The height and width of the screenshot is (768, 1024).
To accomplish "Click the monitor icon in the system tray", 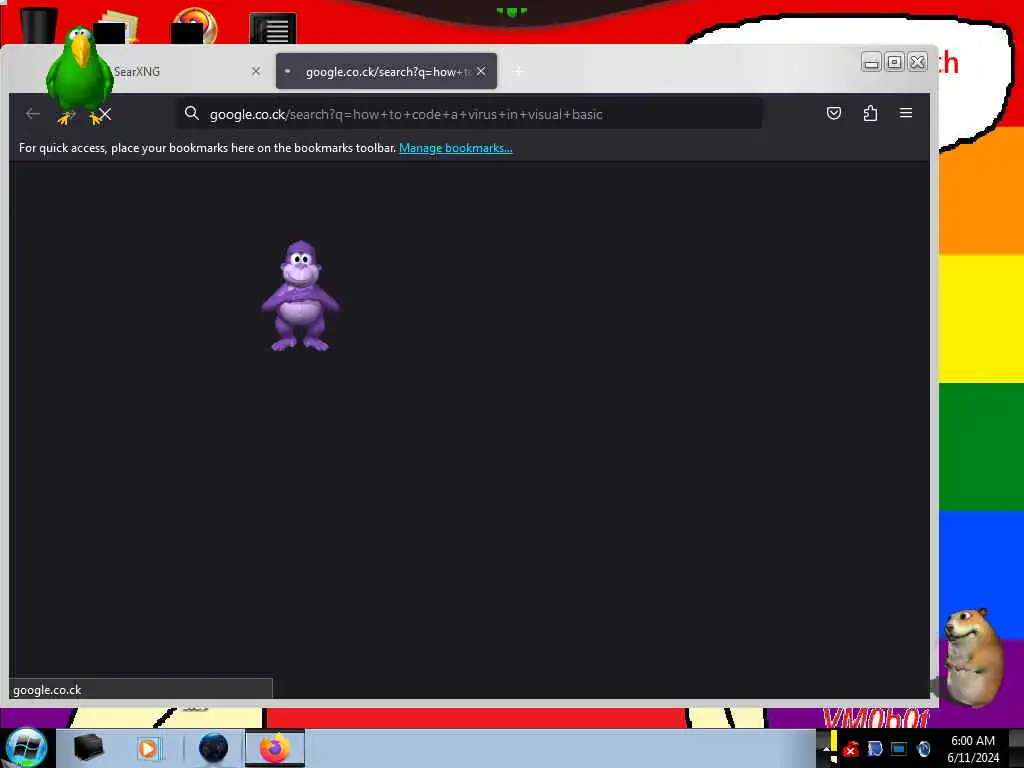I will pyautogui.click(x=899, y=749).
